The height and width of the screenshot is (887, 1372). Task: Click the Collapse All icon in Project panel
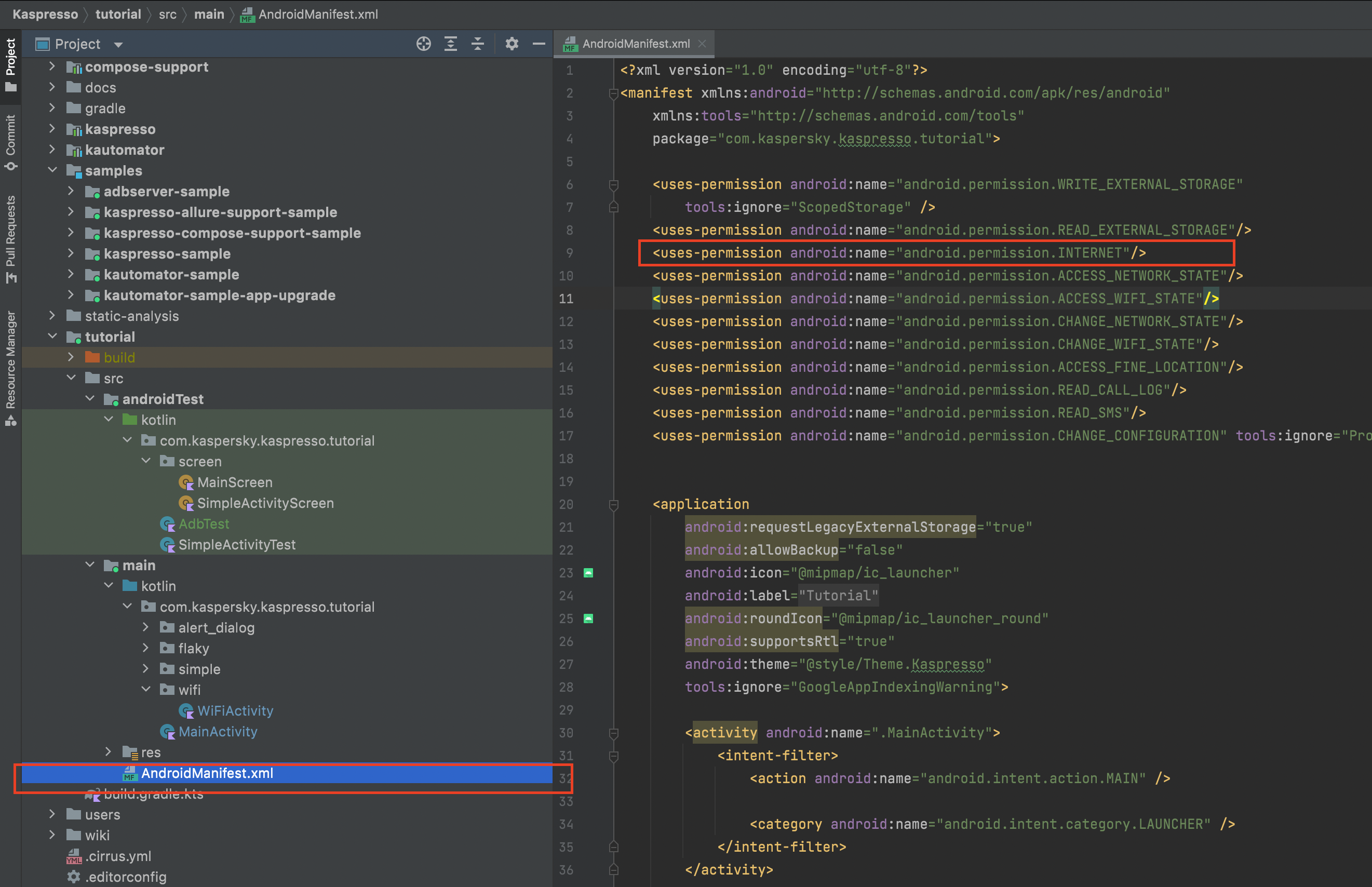[477, 44]
